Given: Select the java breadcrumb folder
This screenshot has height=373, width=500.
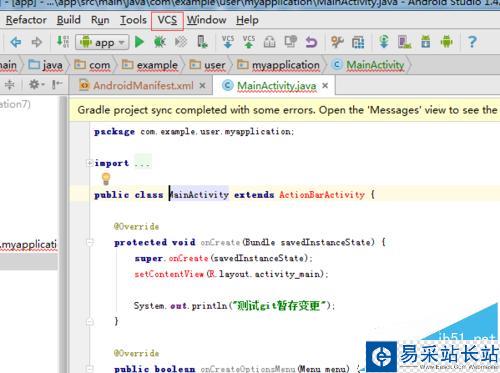Looking at the screenshot, I should [x=46, y=65].
